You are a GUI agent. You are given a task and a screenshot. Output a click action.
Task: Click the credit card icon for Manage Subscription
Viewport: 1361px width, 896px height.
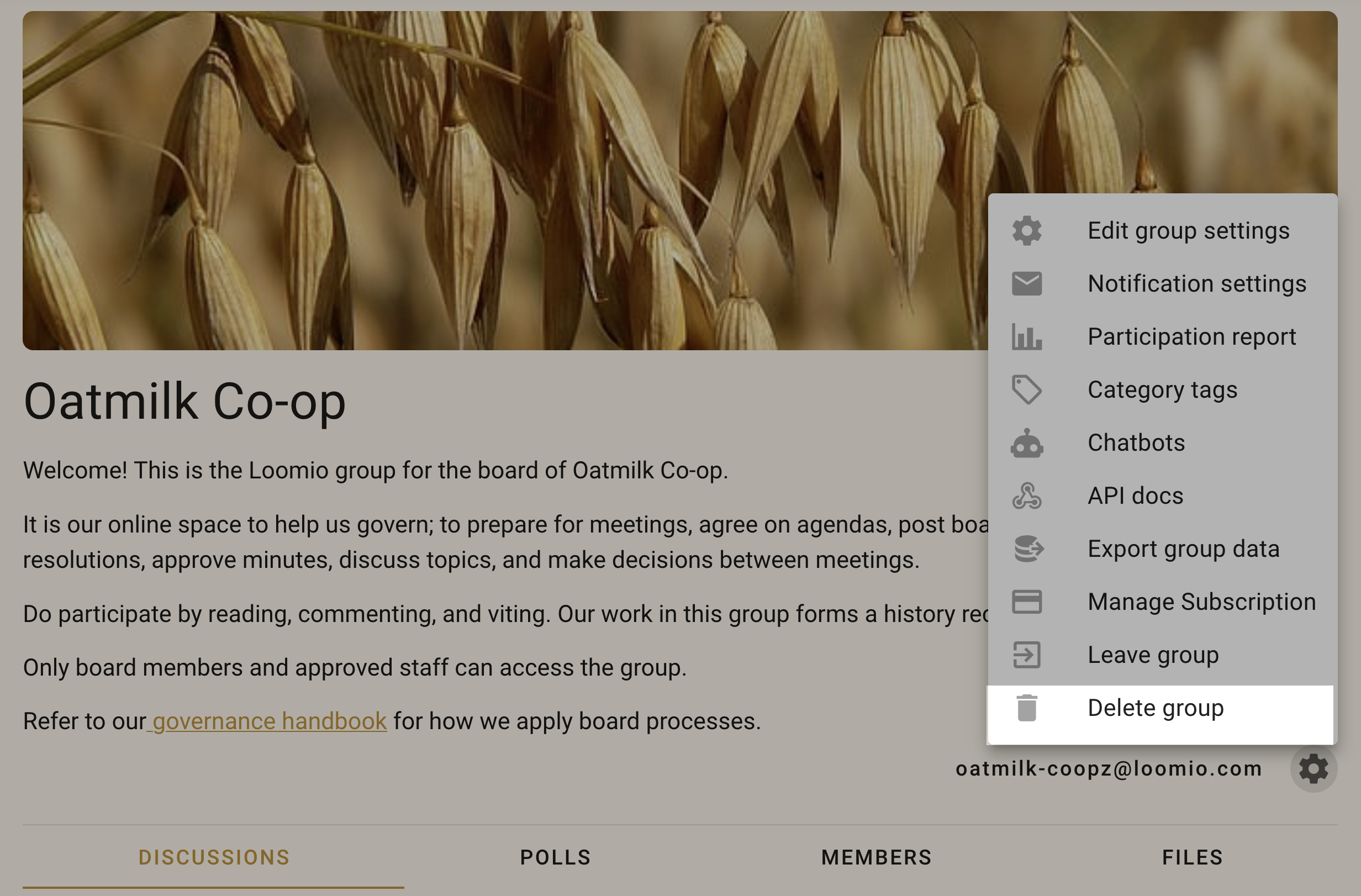(x=1026, y=602)
